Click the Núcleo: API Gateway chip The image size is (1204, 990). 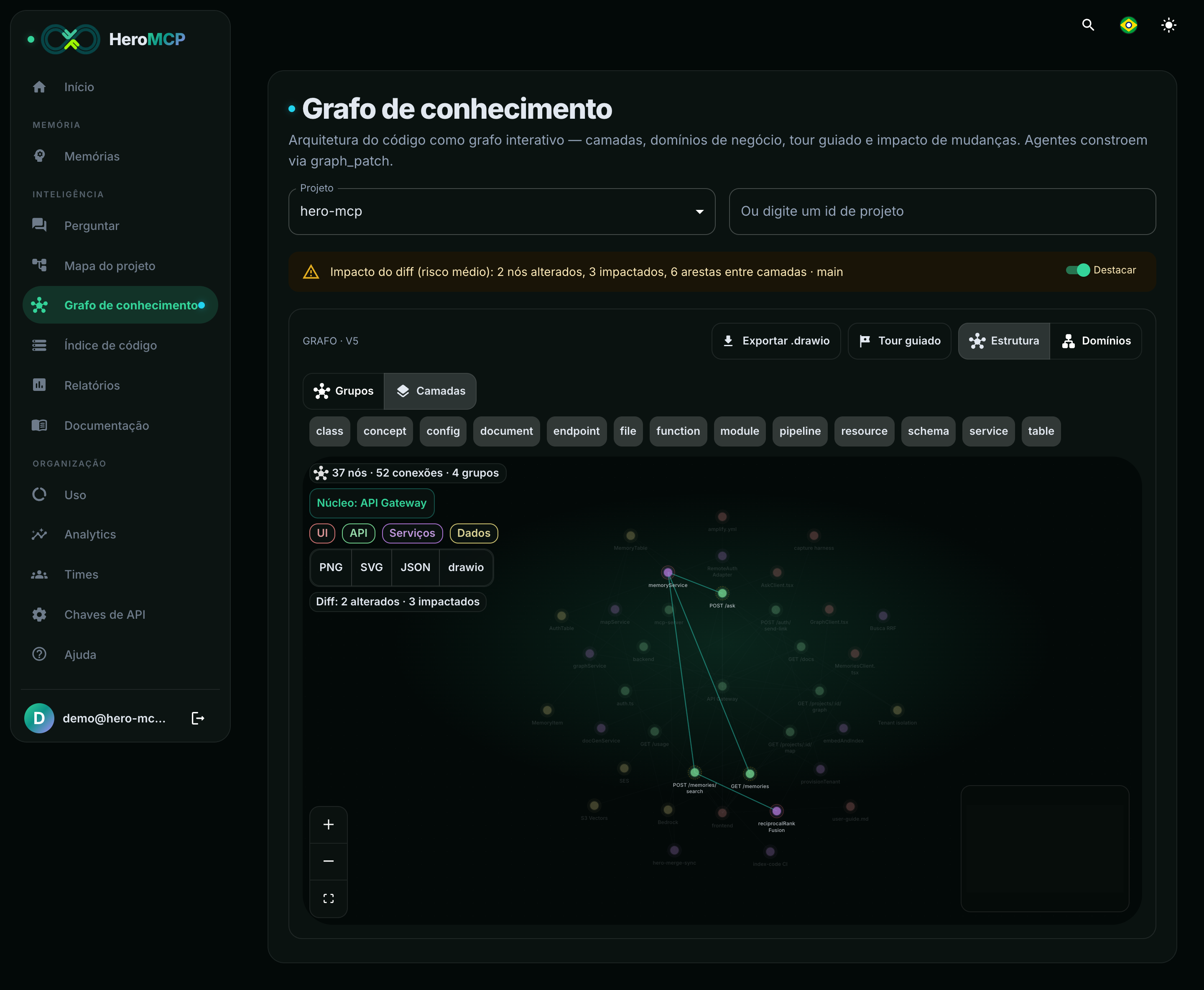pyautogui.click(x=372, y=503)
